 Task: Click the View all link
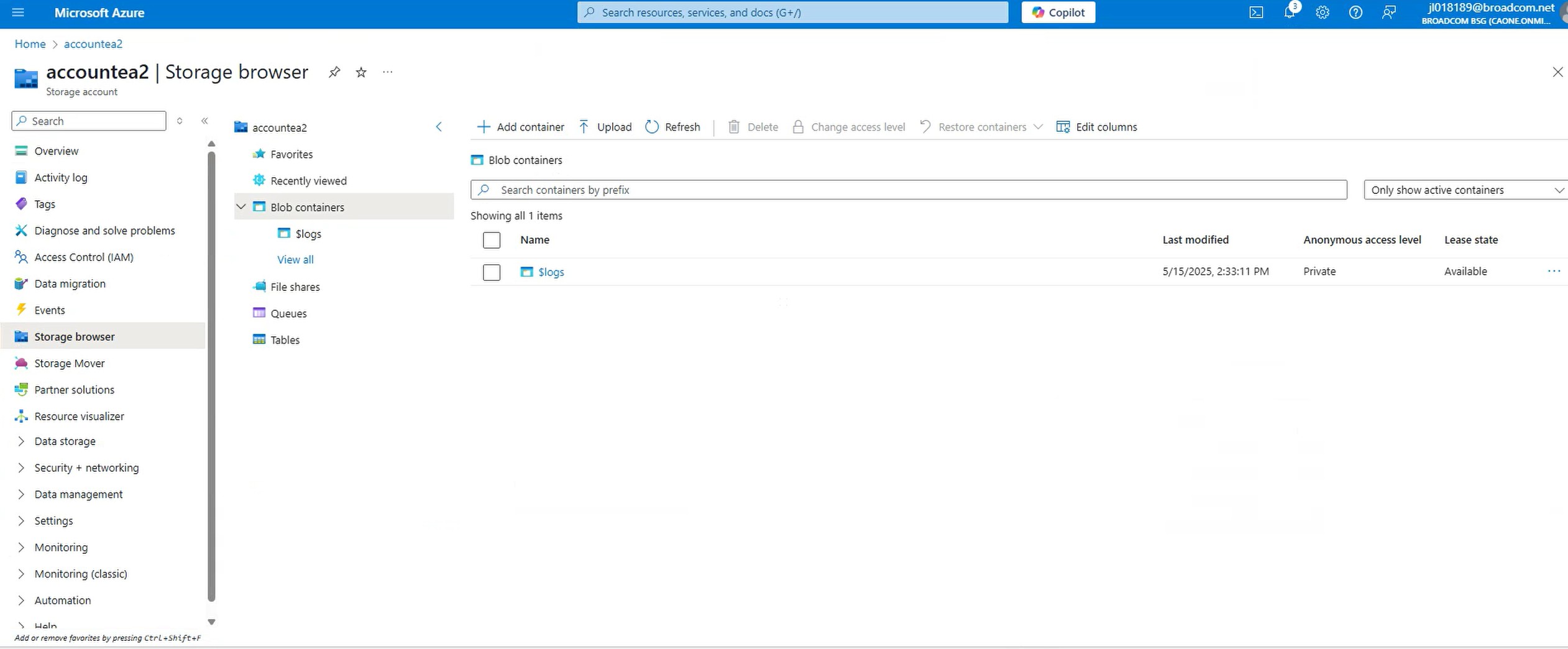(x=295, y=260)
